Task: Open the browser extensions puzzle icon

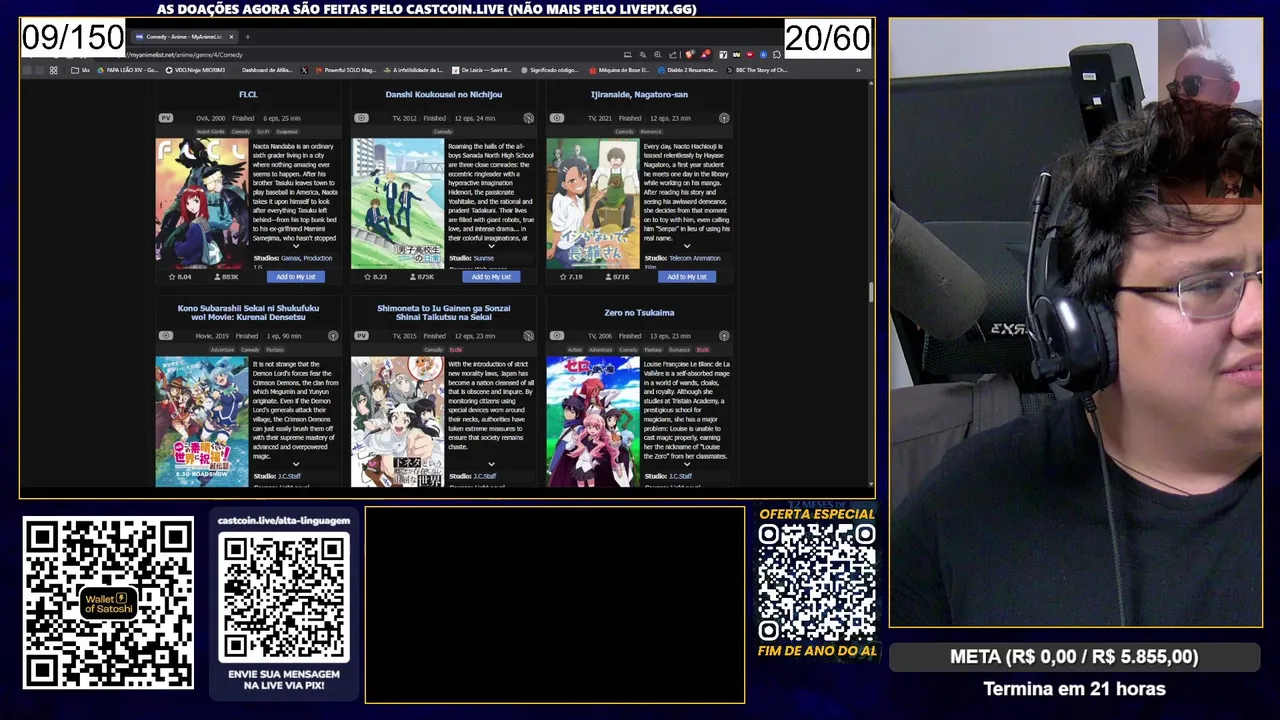Action: (777, 55)
